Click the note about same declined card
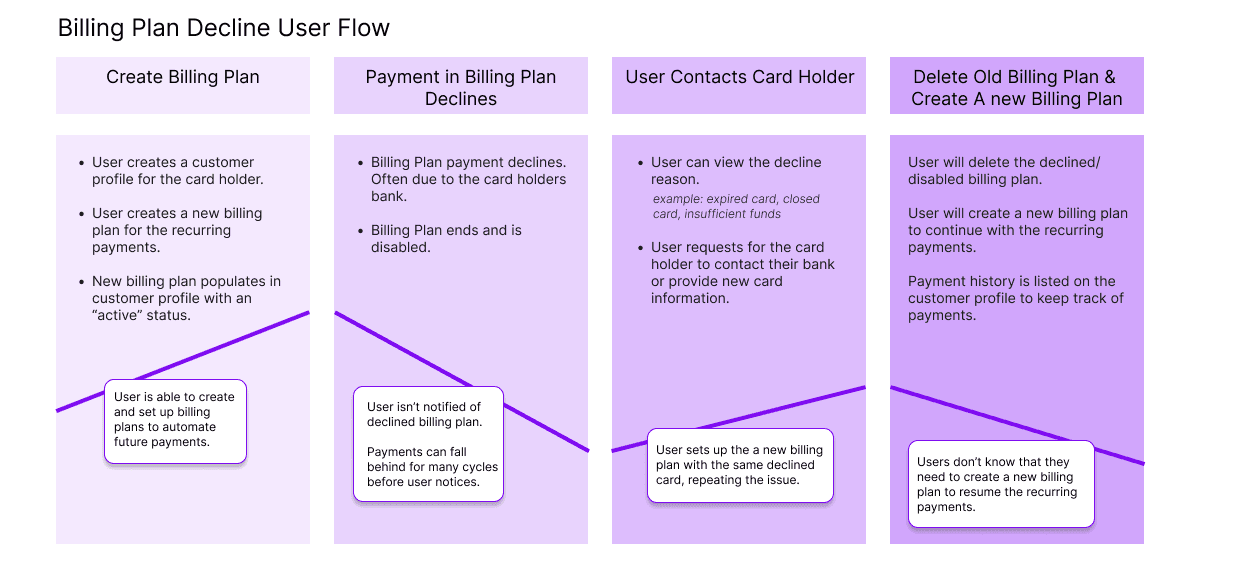Image resolution: width=1250 pixels, height=585 pixels. pos(741,465)
